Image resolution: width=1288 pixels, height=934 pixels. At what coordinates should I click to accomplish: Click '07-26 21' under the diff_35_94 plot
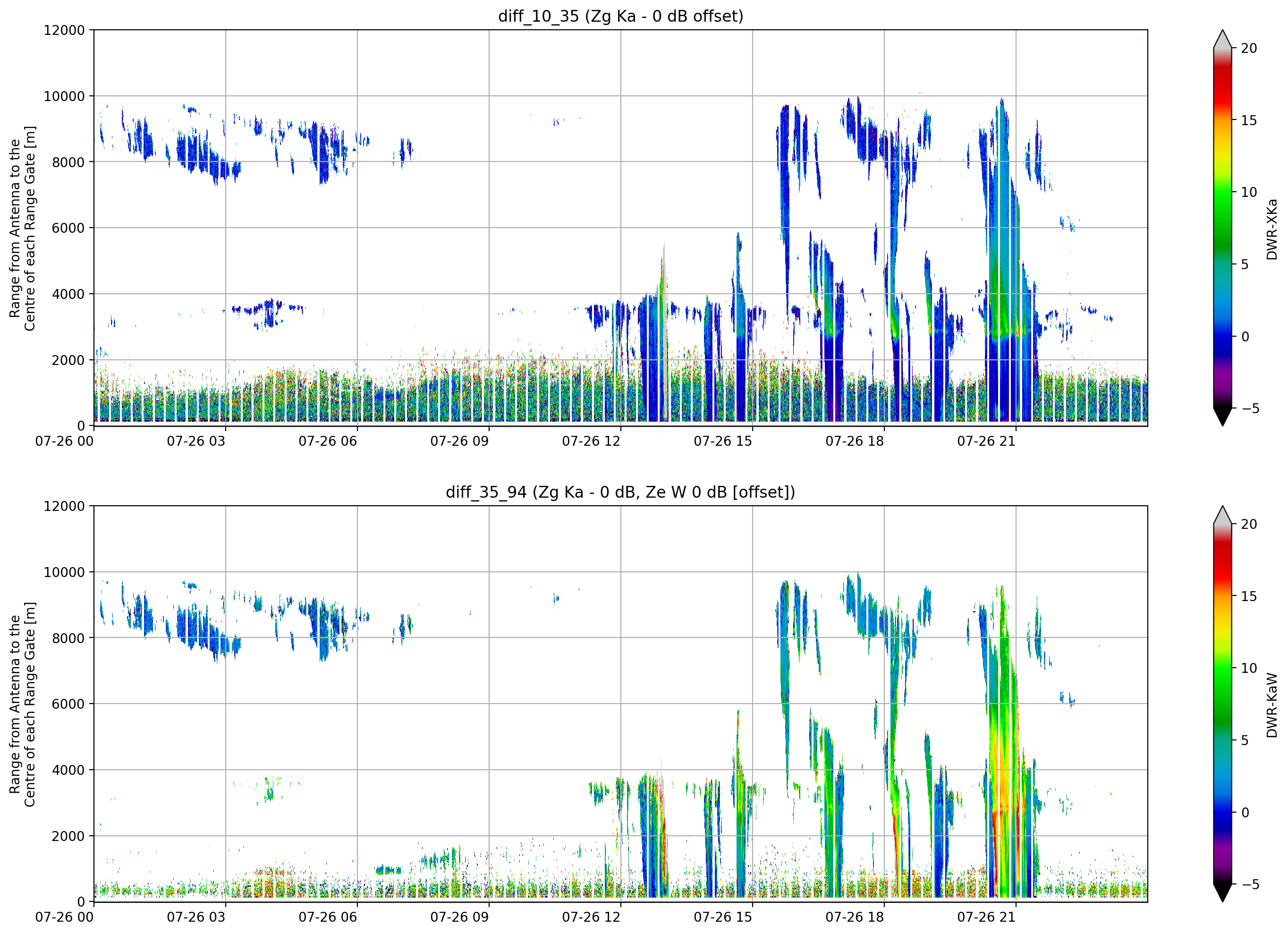[x=986, y=917]
